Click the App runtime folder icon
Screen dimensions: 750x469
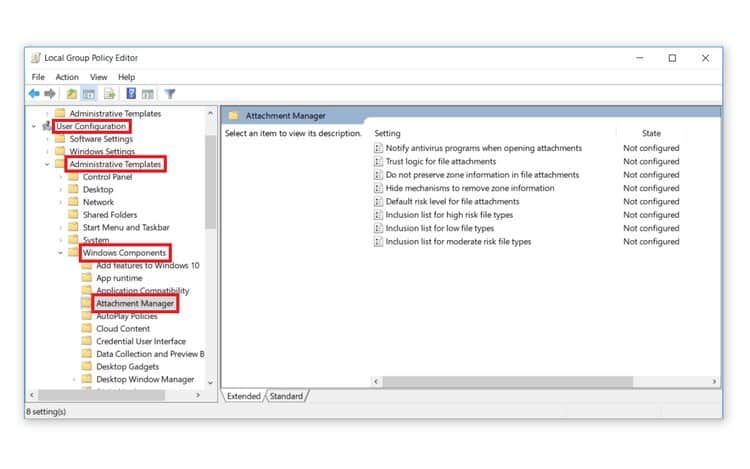(x=87, y=278)
